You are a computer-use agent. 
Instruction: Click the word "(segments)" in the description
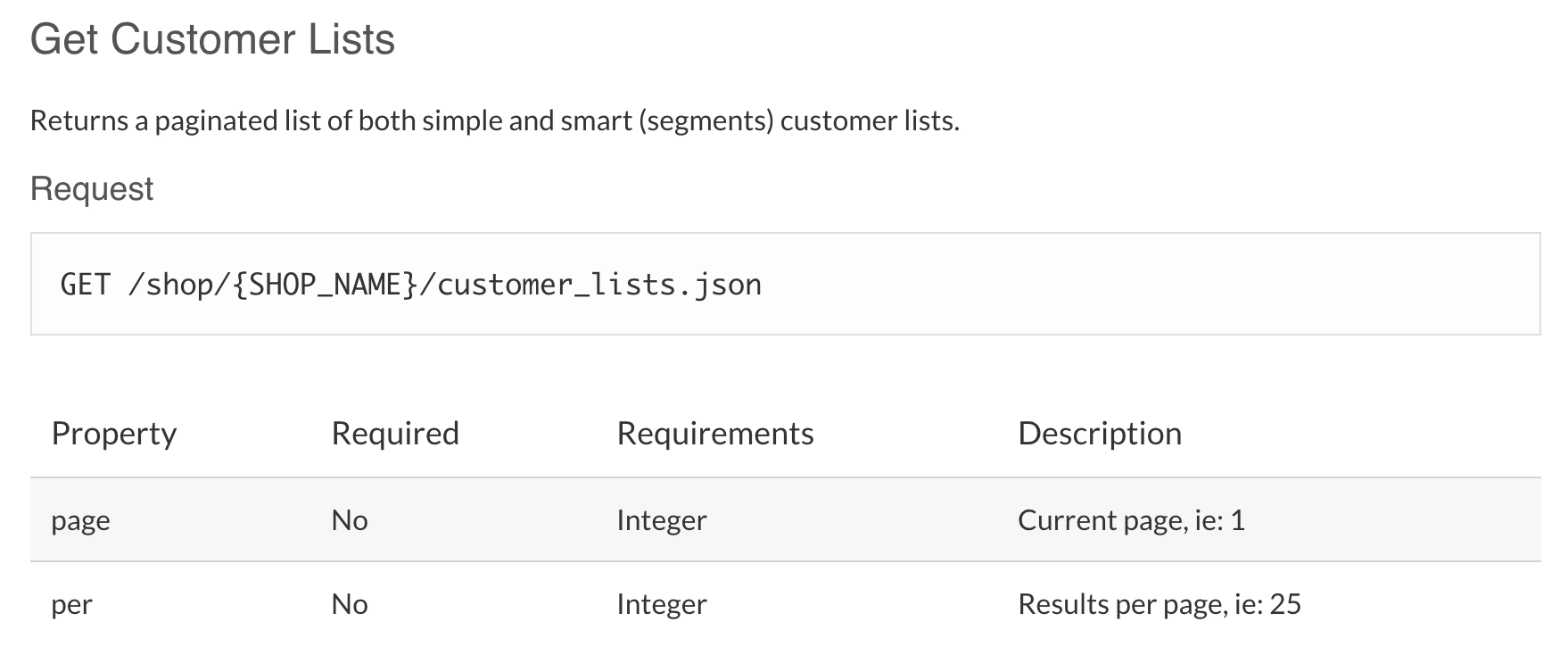pos(706,120)
